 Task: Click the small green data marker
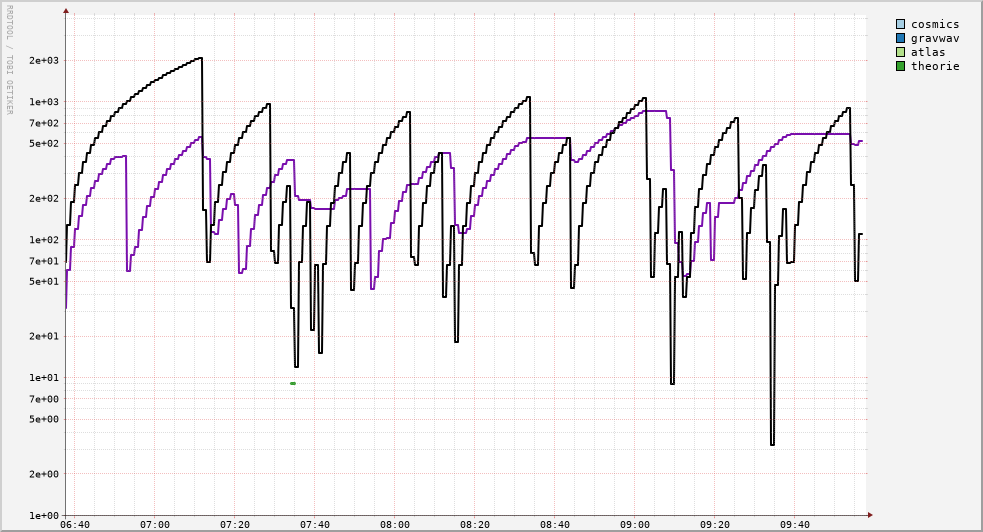[x=293, y=383]
